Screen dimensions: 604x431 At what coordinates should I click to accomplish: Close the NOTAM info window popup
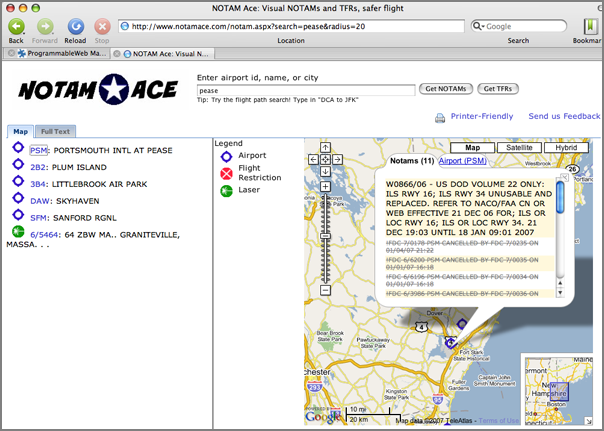(564, 177)
